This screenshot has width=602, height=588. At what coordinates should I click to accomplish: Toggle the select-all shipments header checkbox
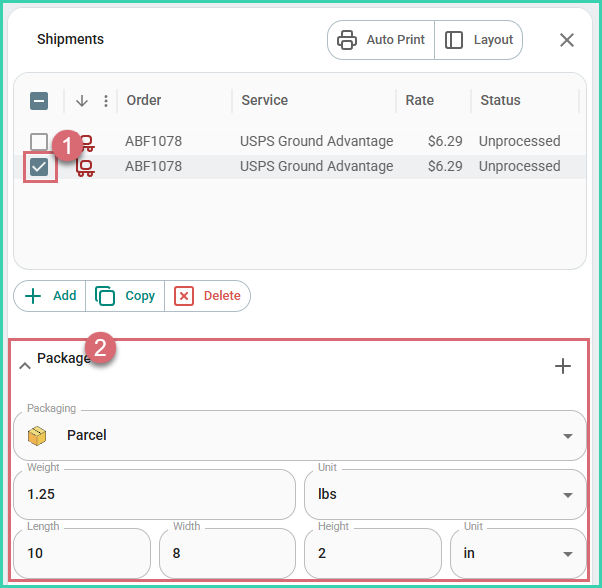point(39,101)
